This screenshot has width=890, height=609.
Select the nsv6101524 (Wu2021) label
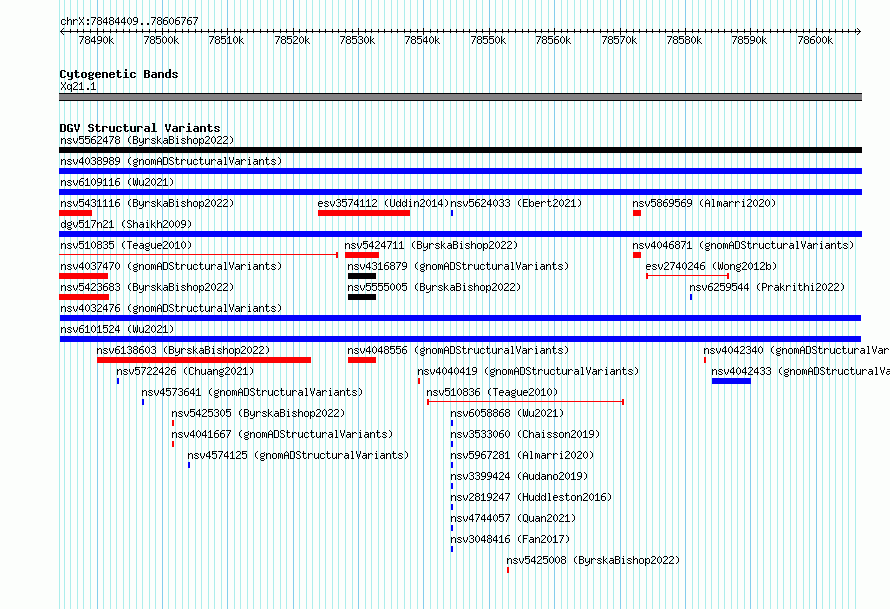[117, 329]
